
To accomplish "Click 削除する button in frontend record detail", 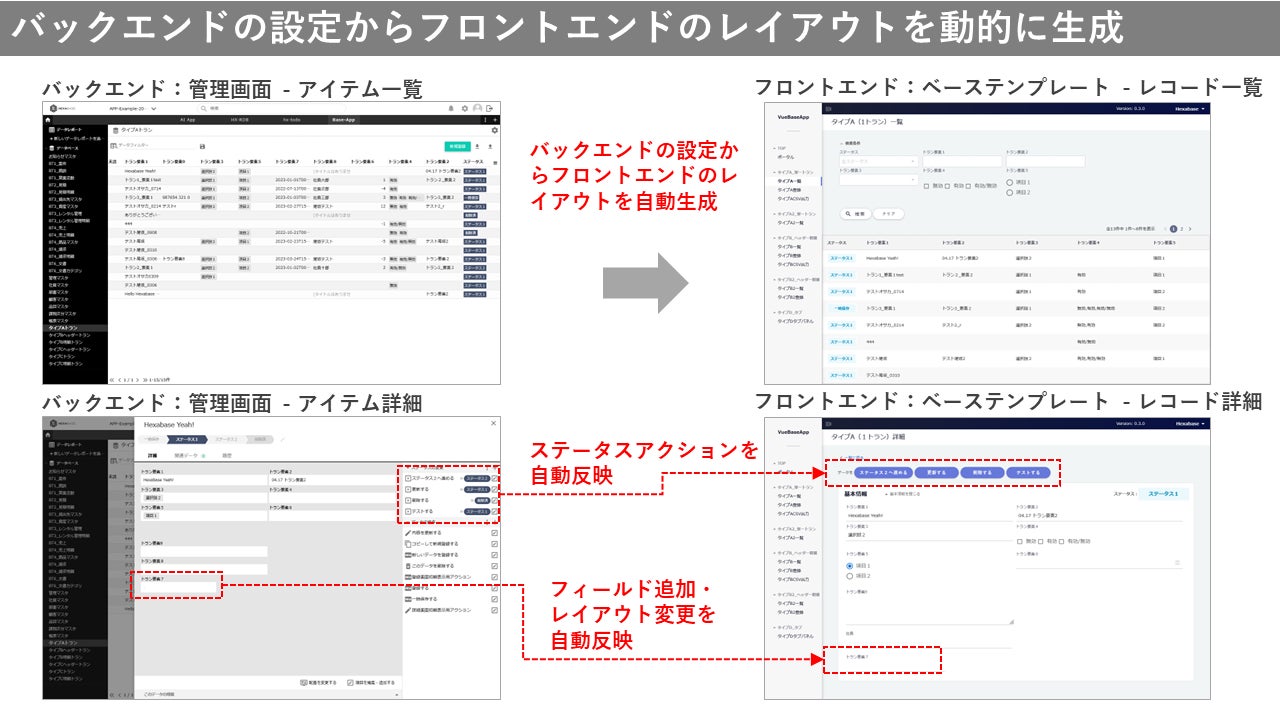I will point(982,472).
